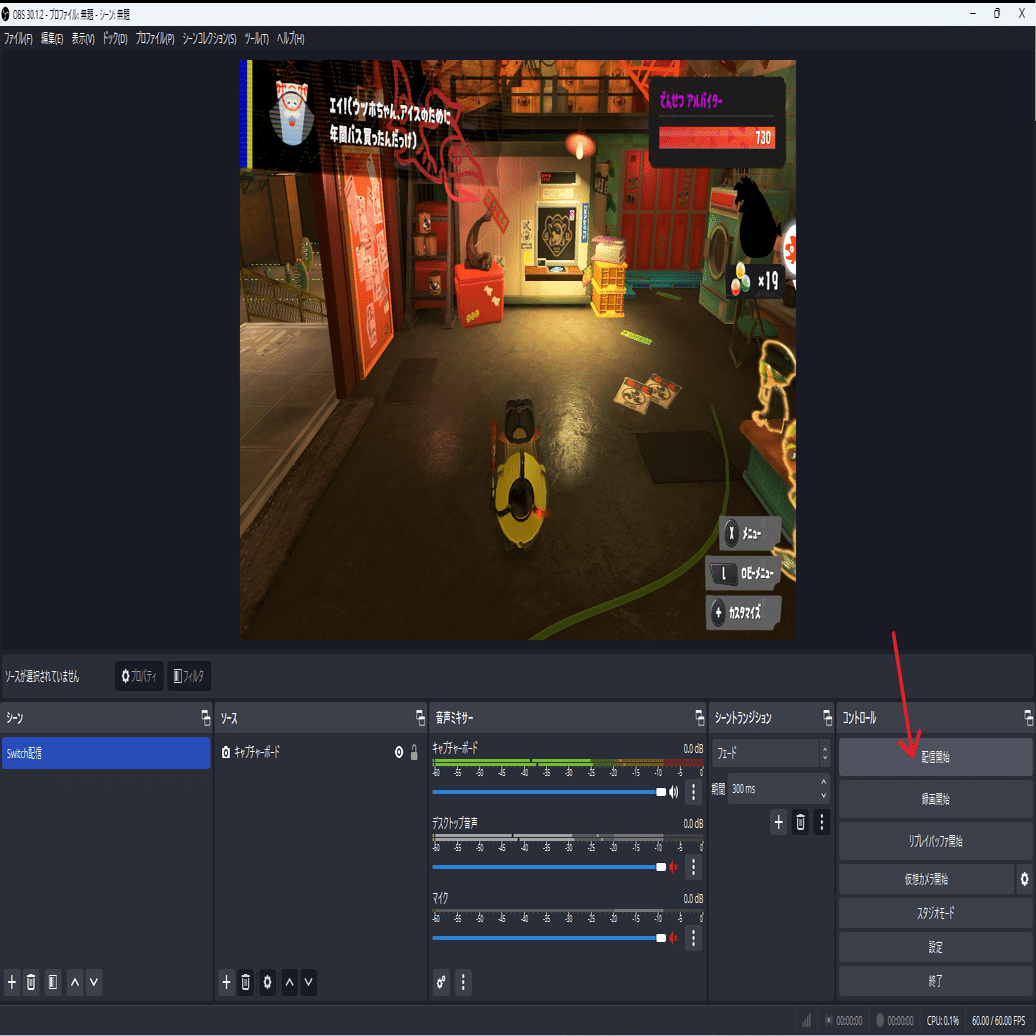1036x1036 pixels.
Task: Exit OBS with the 終了 button
Action: [x=935, y=980]
